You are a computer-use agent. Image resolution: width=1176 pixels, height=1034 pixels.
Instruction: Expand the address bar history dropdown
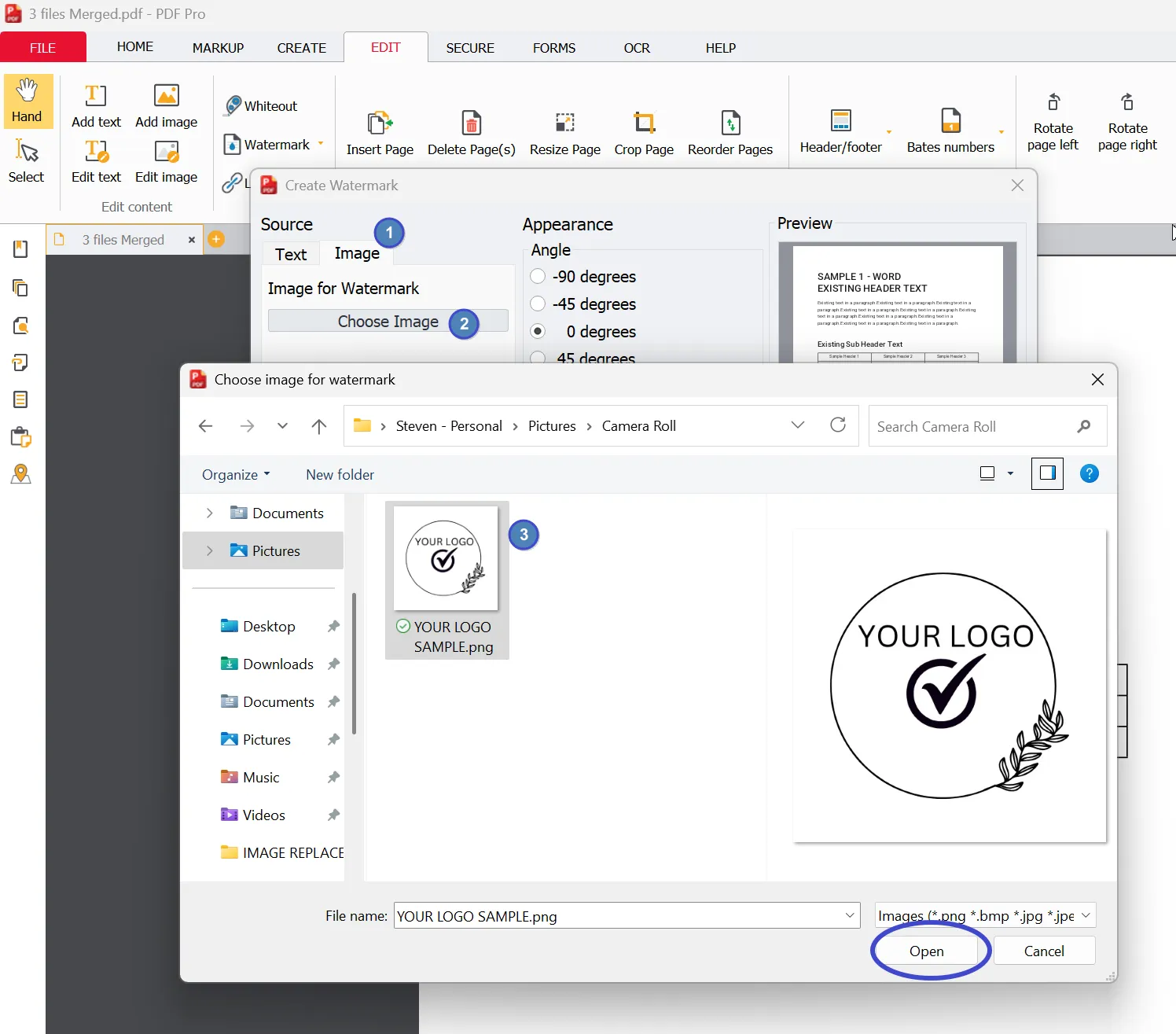[x=798, y=425]
